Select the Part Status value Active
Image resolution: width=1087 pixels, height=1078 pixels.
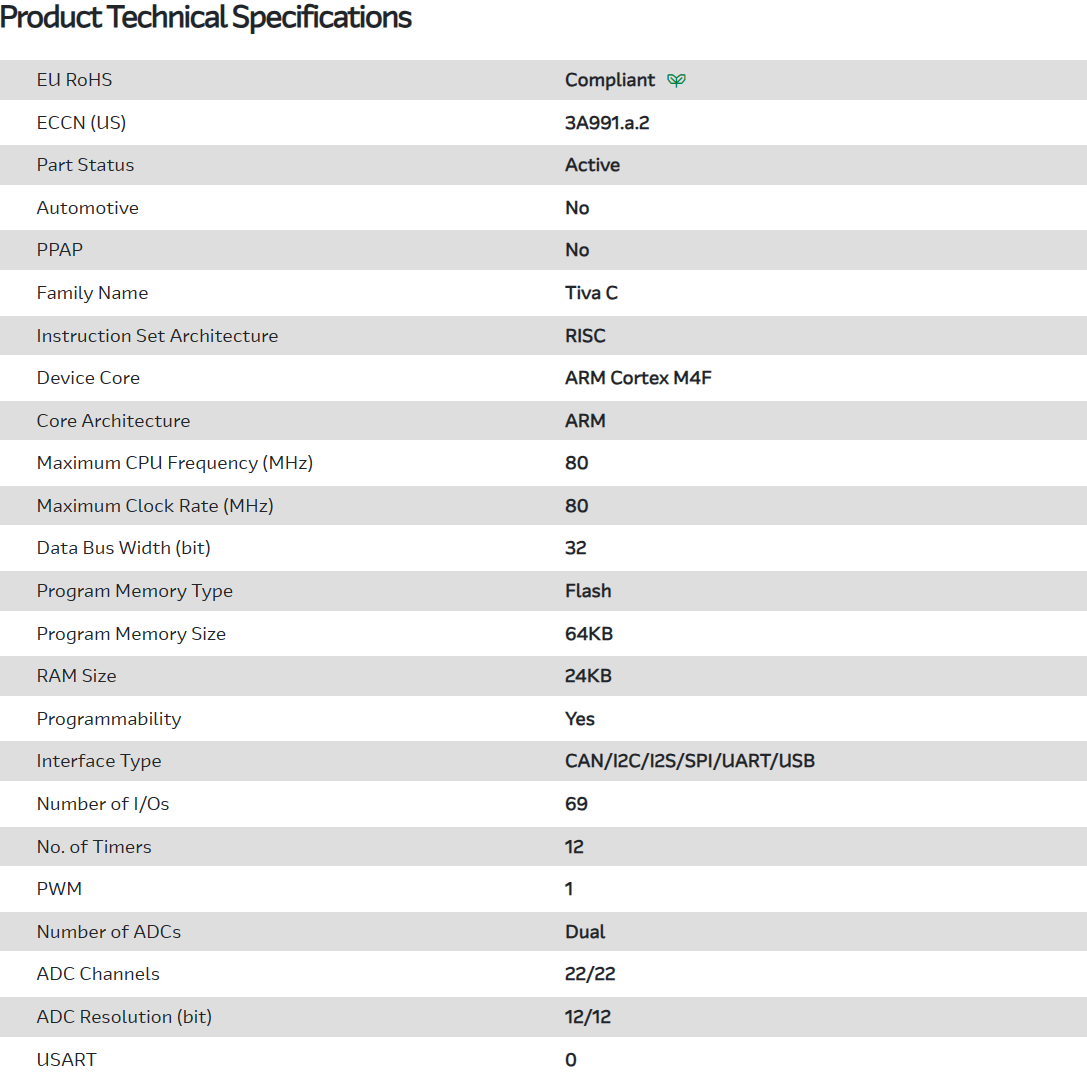click(592, 165)
